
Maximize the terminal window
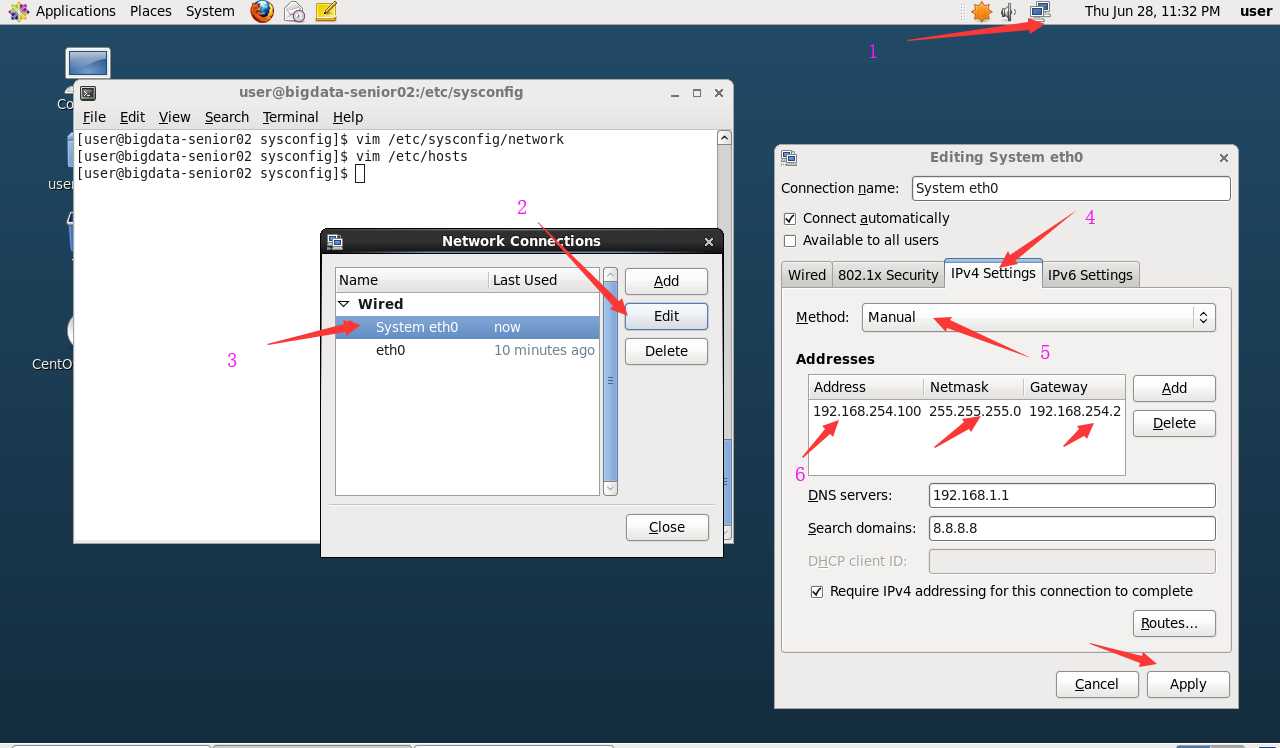coord(697,93)
